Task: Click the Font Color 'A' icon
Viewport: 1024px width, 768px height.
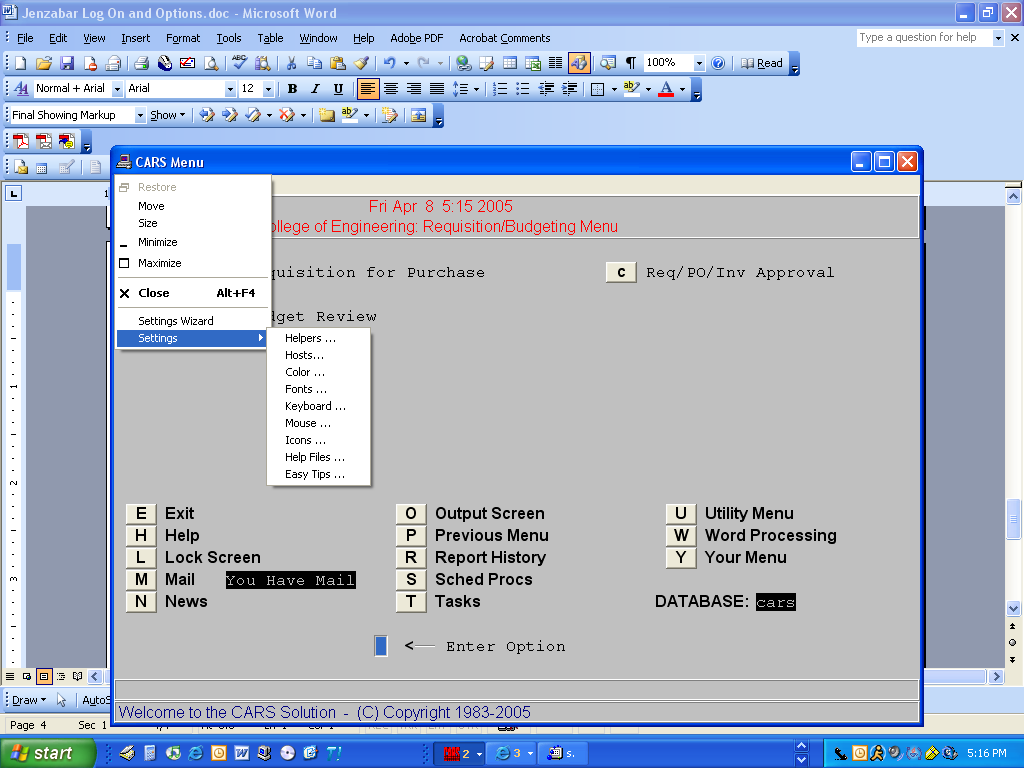Action: click(666, 89)
